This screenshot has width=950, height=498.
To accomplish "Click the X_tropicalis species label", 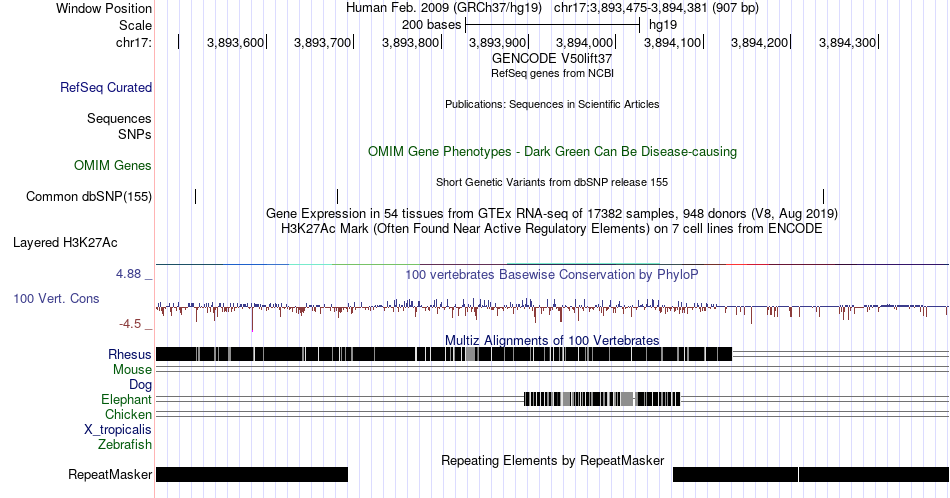I will pos(118,430).
